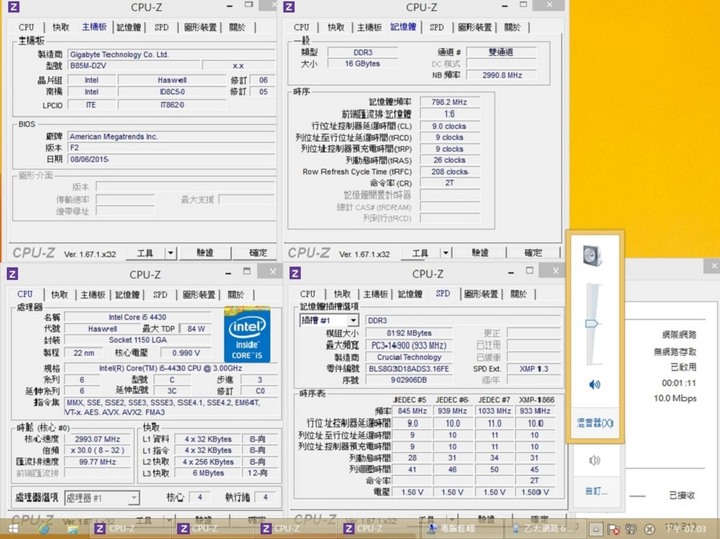This screenshot has width=720, height=539.
Task: Click the circled-X tray icon
Action: [649, 529]
